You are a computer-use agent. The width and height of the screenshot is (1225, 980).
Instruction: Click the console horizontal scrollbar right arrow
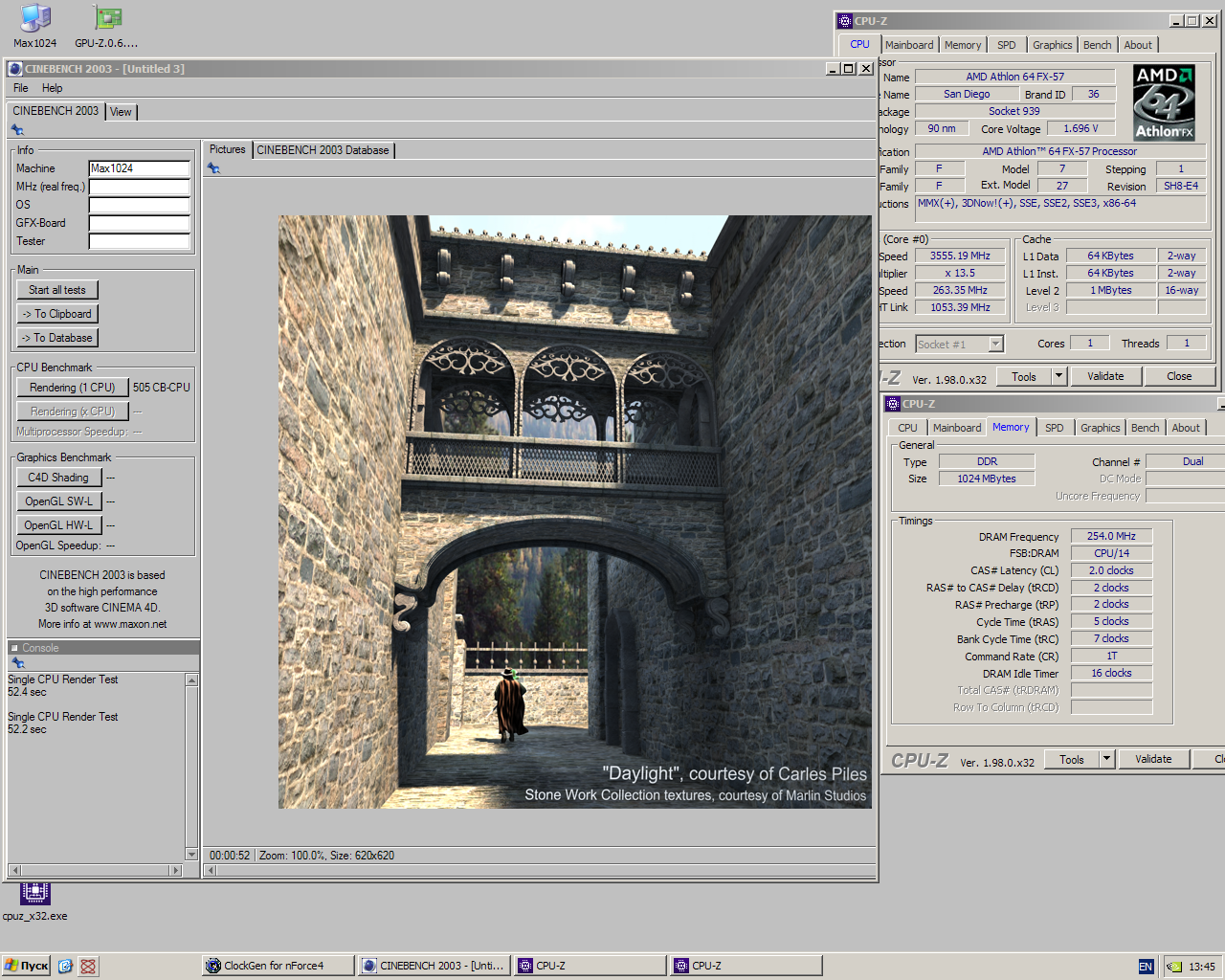(x=174, y=871)
